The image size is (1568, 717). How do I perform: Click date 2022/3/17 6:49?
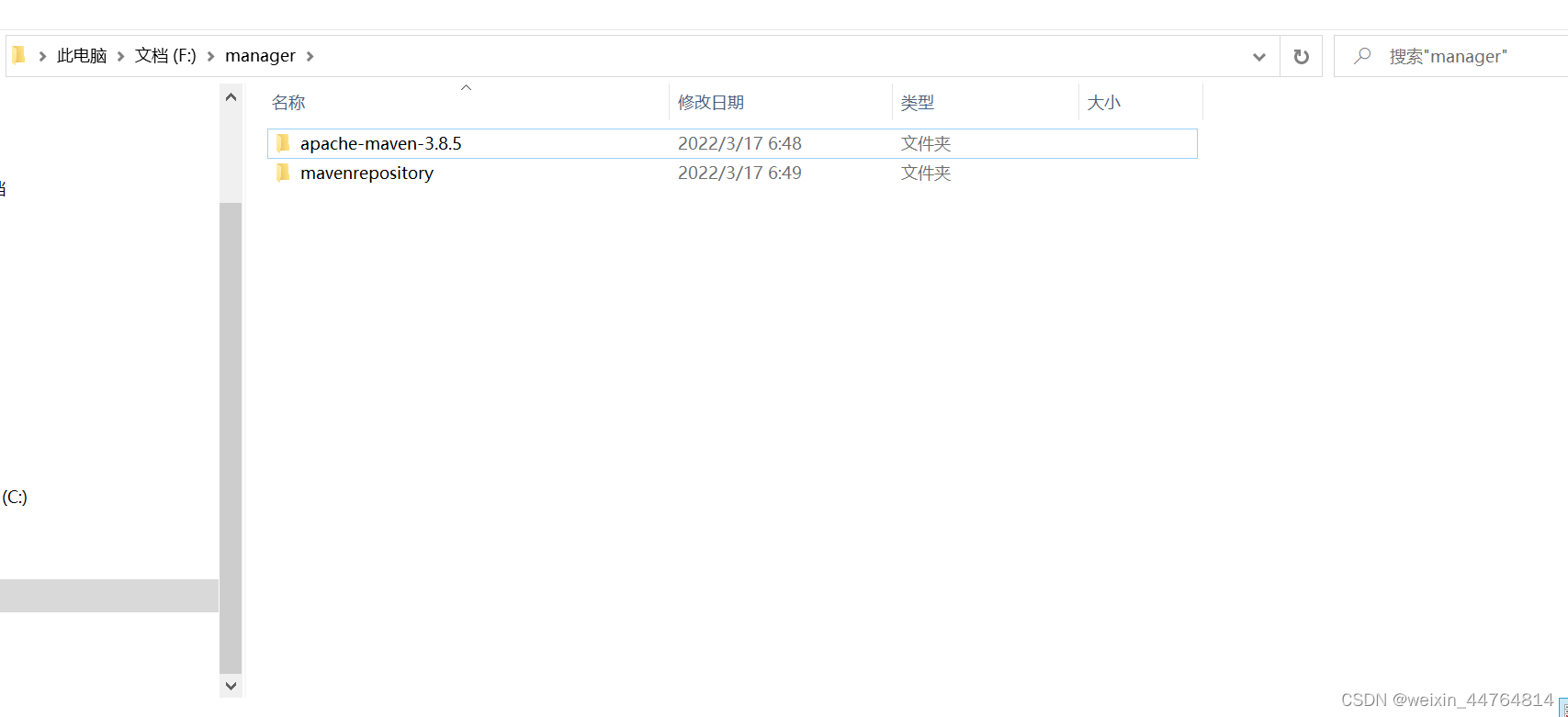coord(739,173)
